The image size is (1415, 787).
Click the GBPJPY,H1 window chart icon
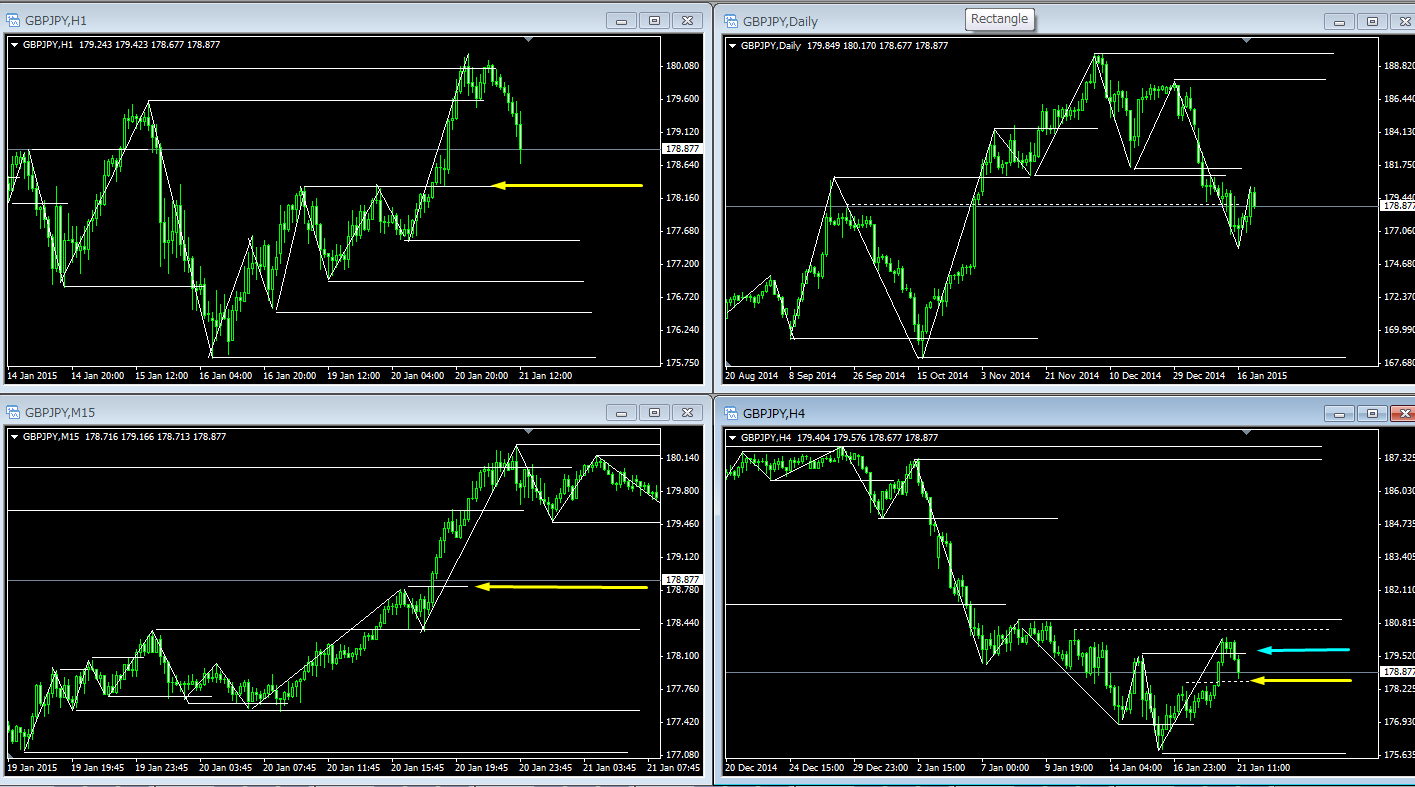14,21
